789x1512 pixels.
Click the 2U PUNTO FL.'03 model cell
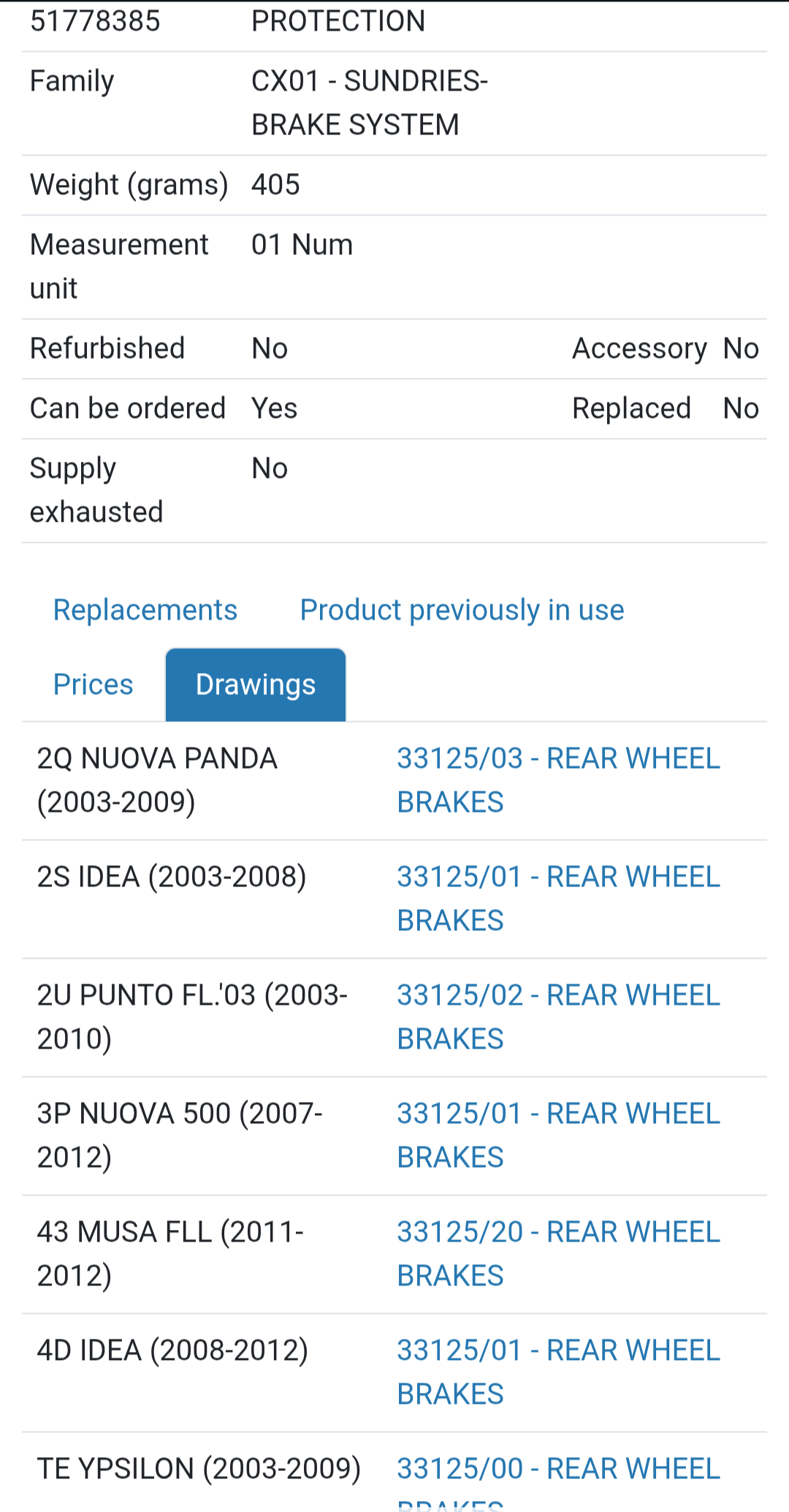(x=192, y=1017)
